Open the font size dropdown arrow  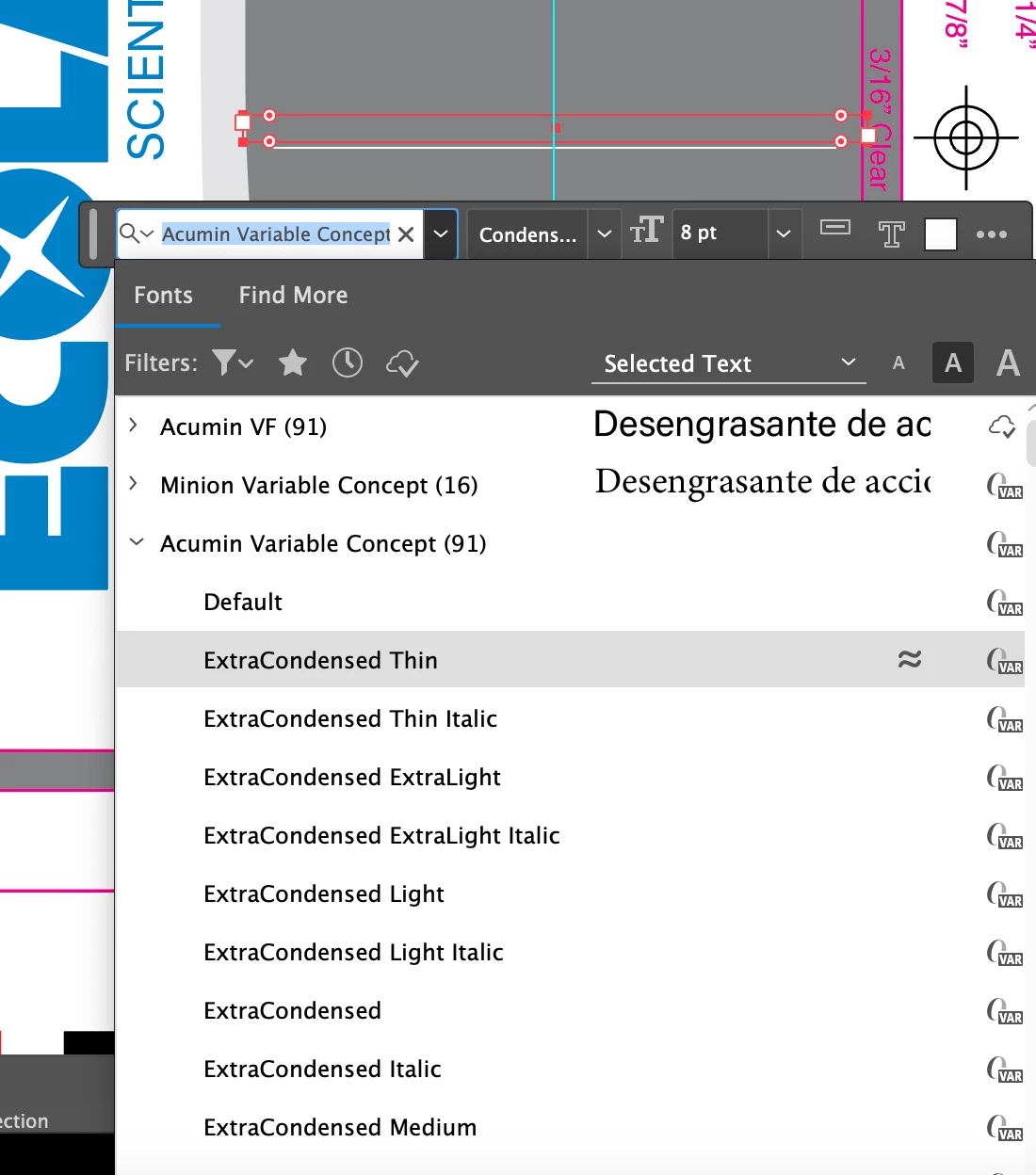[783, 233]
